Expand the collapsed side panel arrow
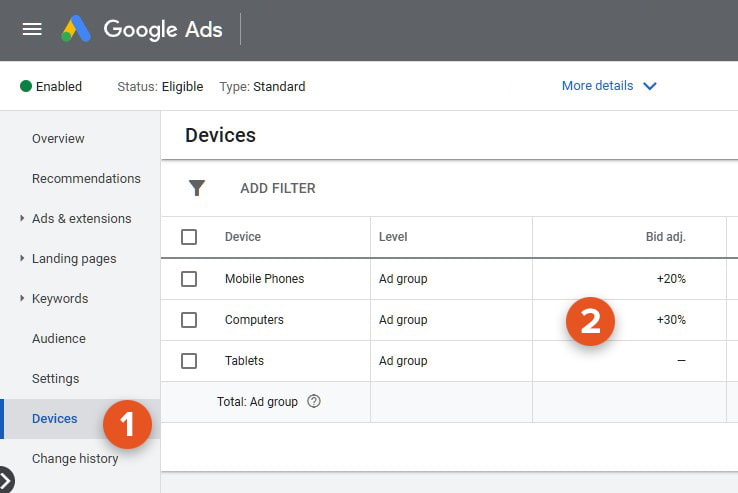 point(5,481)
